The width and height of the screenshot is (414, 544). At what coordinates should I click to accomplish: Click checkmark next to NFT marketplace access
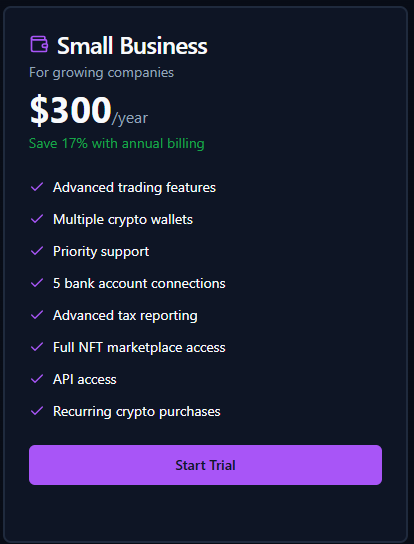(37, 347)
